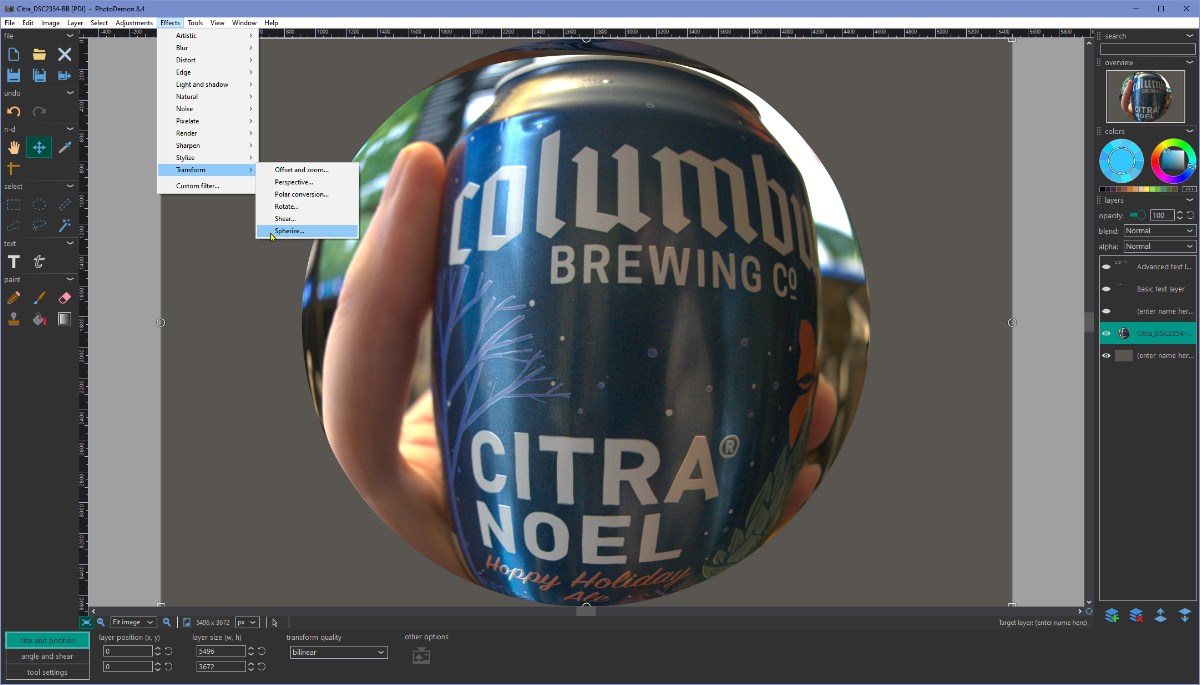
Task: Save the image with floppy icon
Action: (x=14, y=75)
